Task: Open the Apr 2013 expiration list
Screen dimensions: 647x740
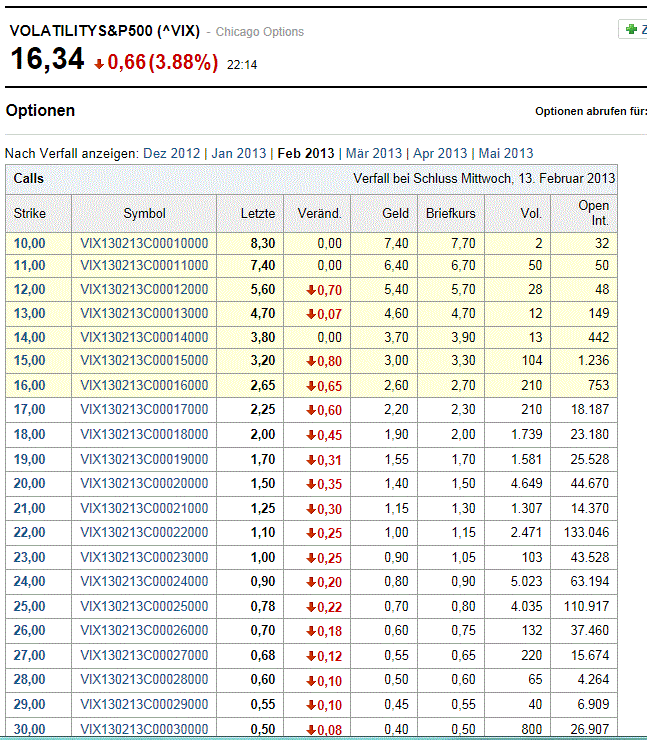Action: (439, 153)
